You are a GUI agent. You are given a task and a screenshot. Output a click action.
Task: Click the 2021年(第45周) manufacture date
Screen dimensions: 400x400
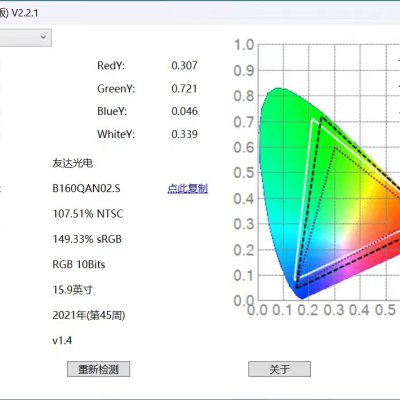tap(89, 315)
